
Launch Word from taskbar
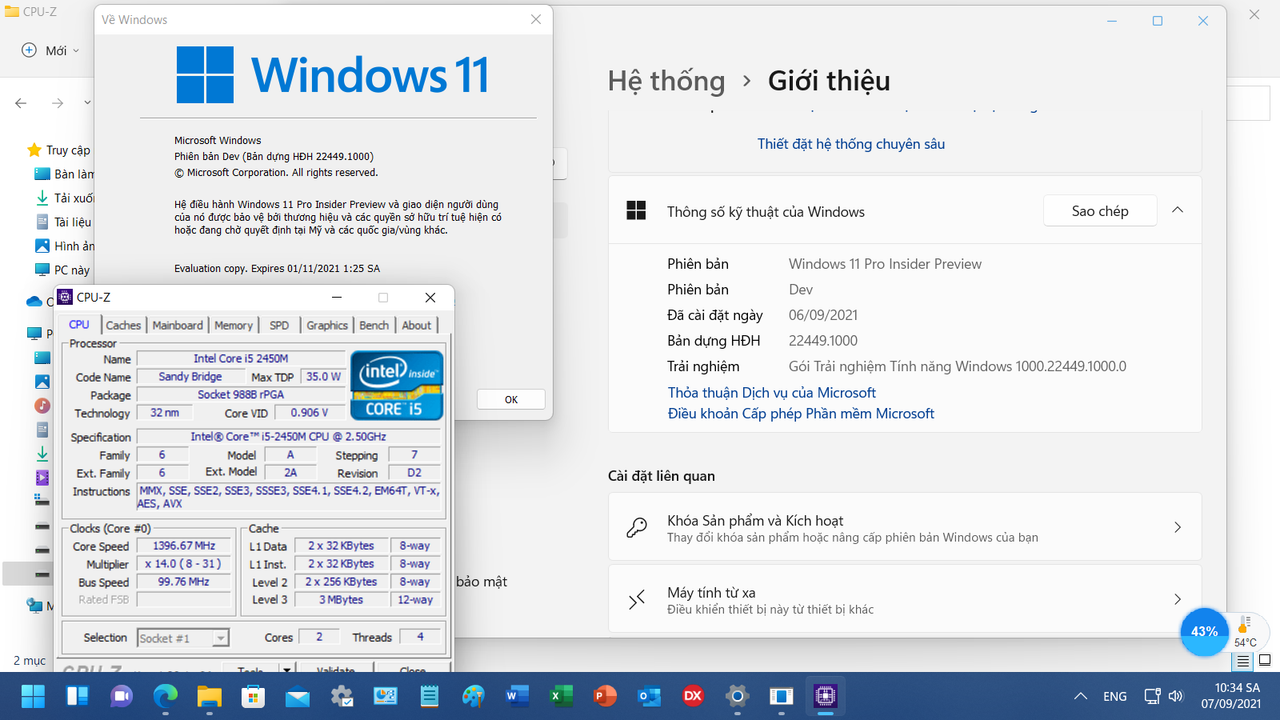517,696
